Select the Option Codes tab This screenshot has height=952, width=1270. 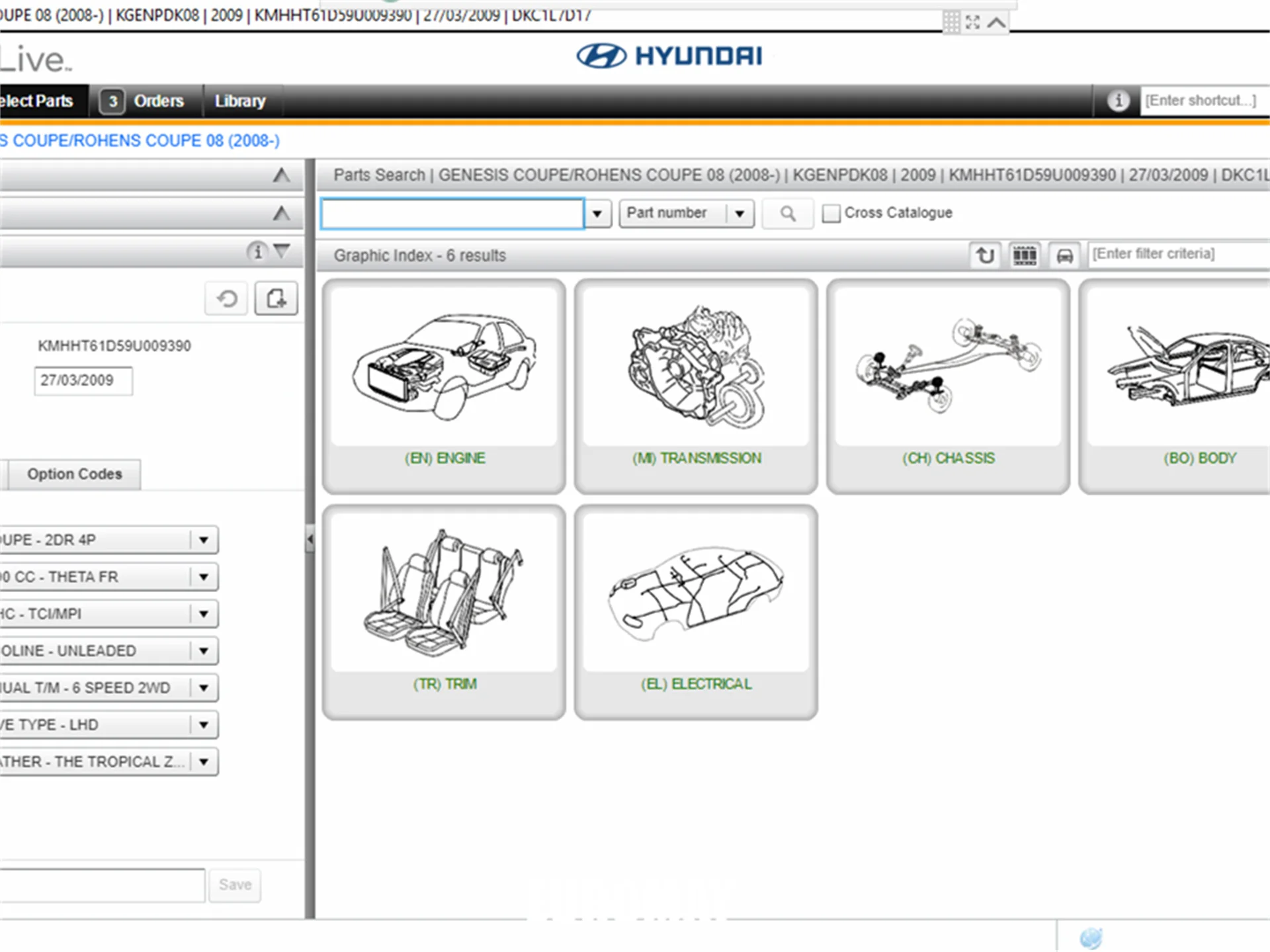75,474
